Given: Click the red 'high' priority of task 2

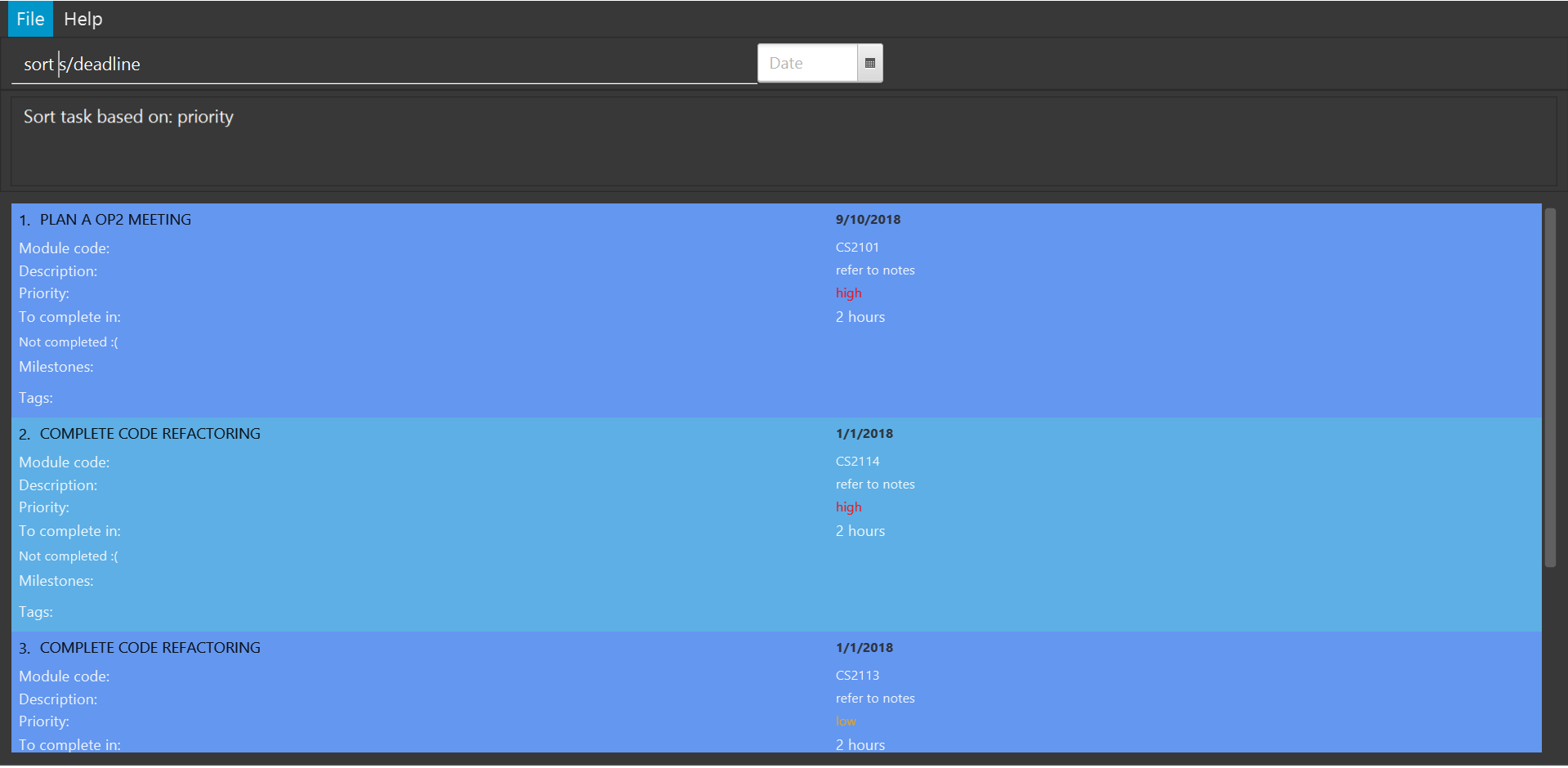Looking at the screenshot, I should pyautogui.click(x=848, y=507).
